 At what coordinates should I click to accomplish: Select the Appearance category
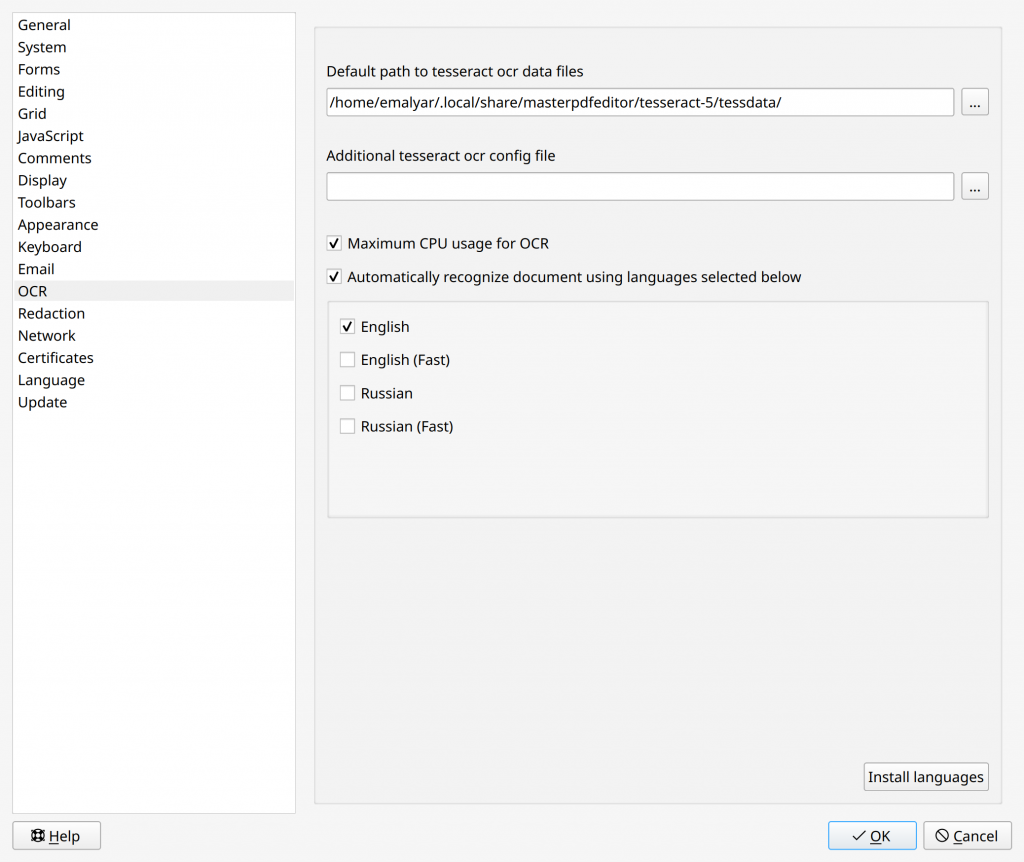pyautogui.click(x=58, y=225)
